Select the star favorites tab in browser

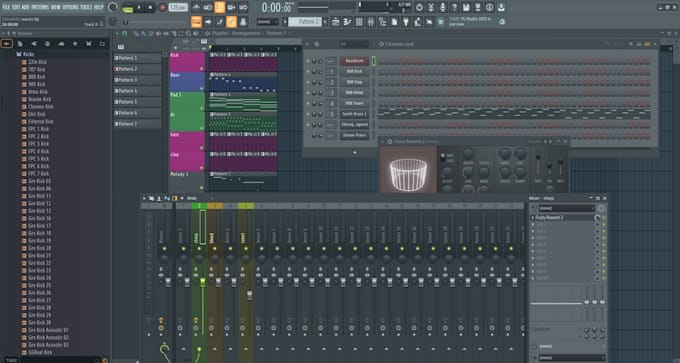[75, 44]
